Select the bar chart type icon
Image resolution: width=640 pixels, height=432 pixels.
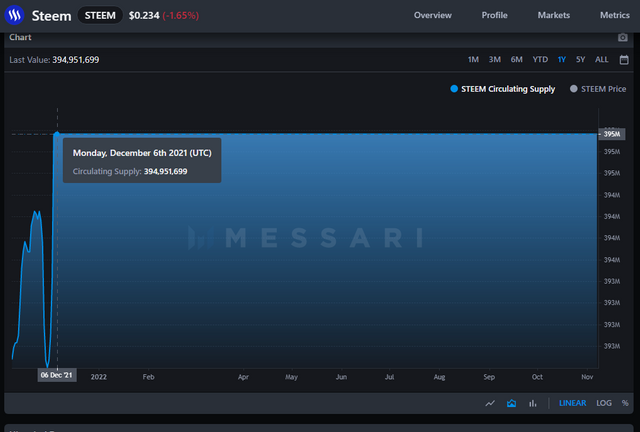533,403
